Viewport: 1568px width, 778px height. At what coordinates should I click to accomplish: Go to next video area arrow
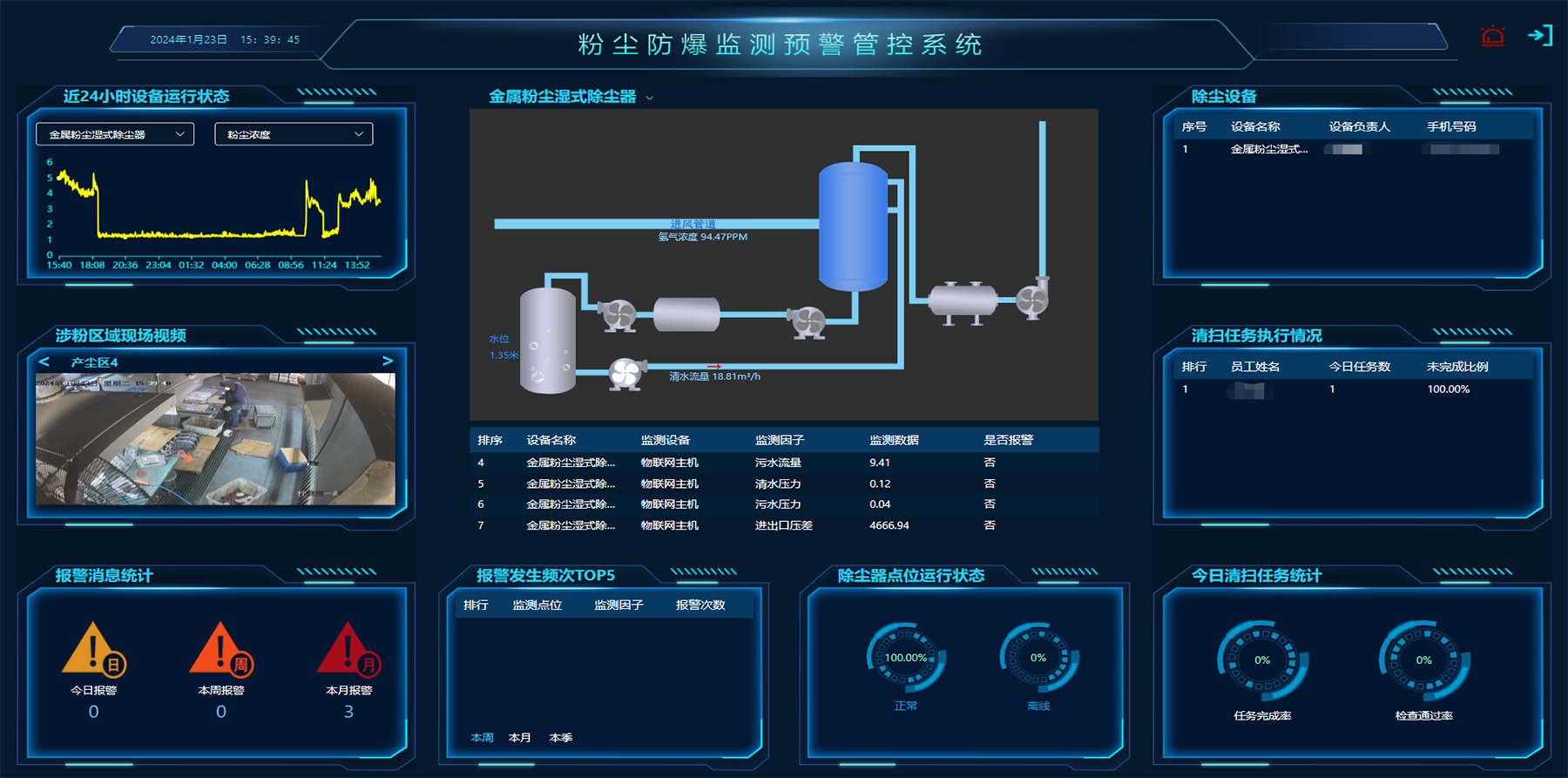[x=388, y=362]
